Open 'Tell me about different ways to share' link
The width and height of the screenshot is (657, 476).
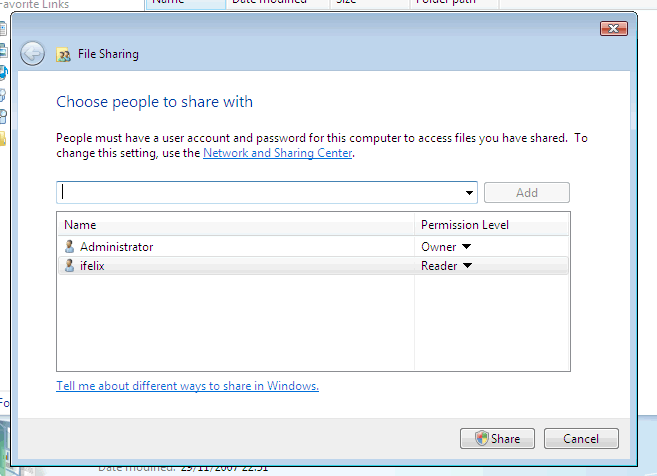pyautogui.click(x=187, y=386)
